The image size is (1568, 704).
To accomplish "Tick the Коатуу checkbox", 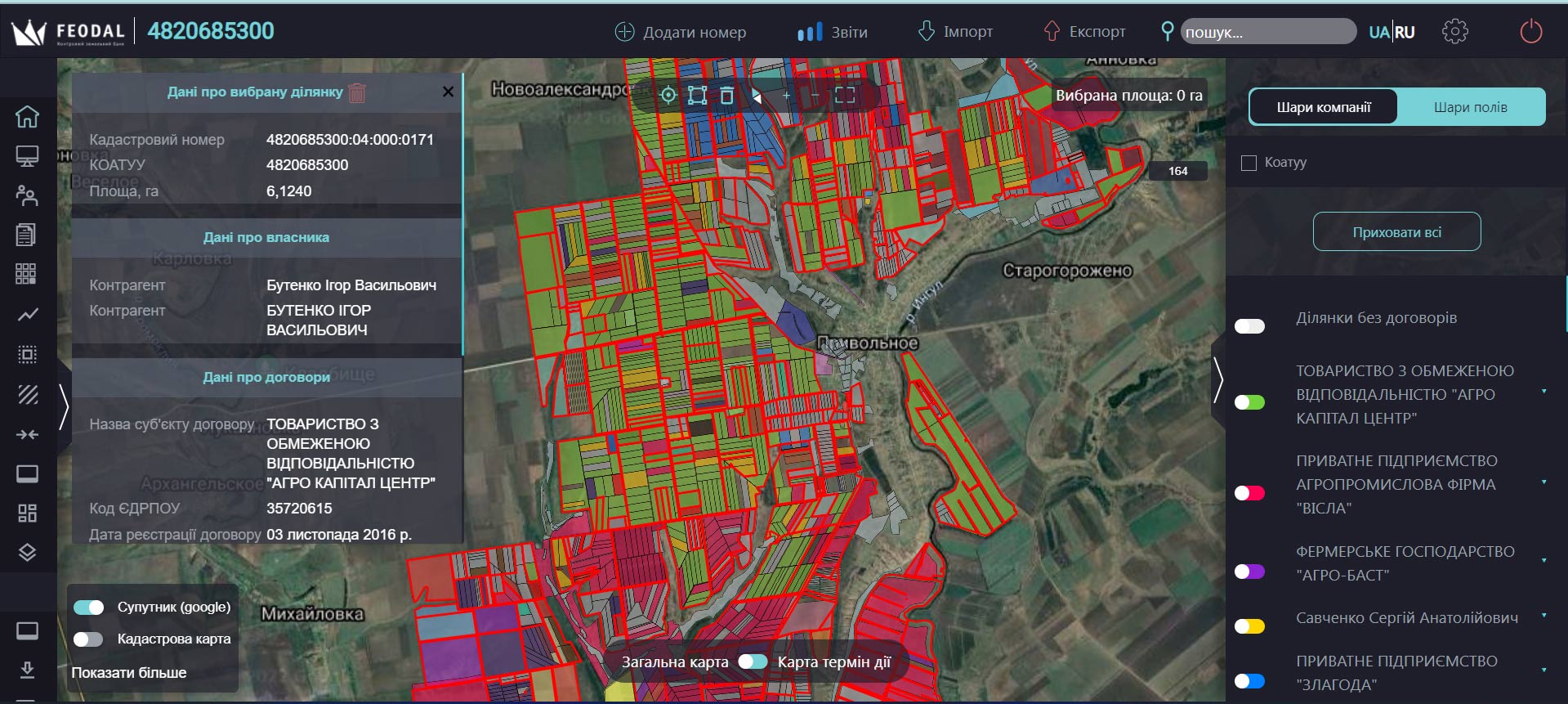I will [x=1249, y=163].
